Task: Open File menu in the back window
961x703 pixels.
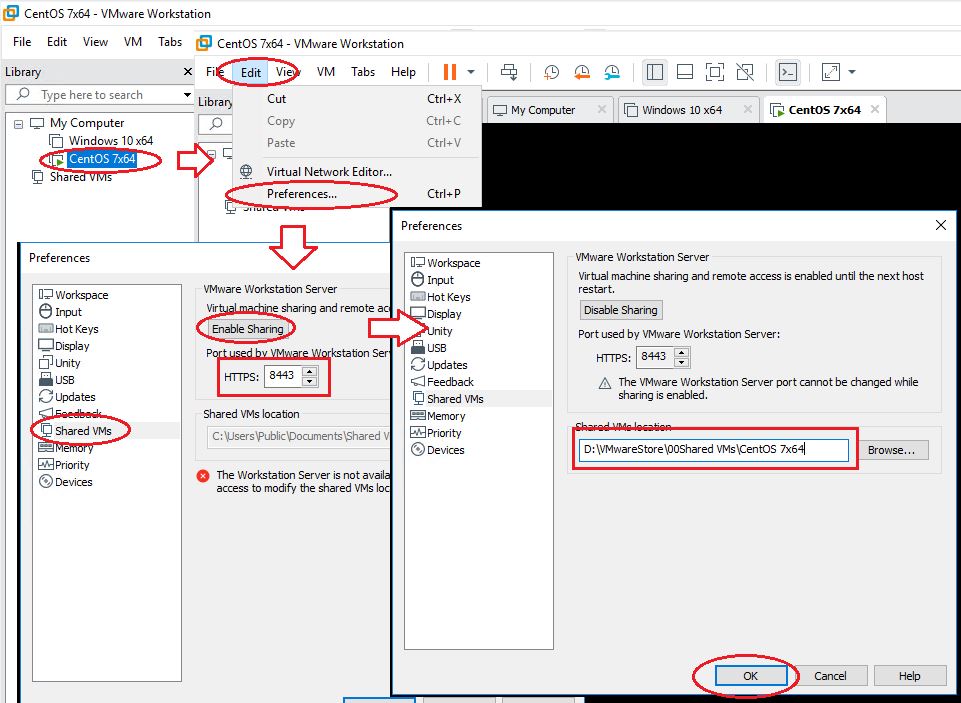Action: [22, 42]
